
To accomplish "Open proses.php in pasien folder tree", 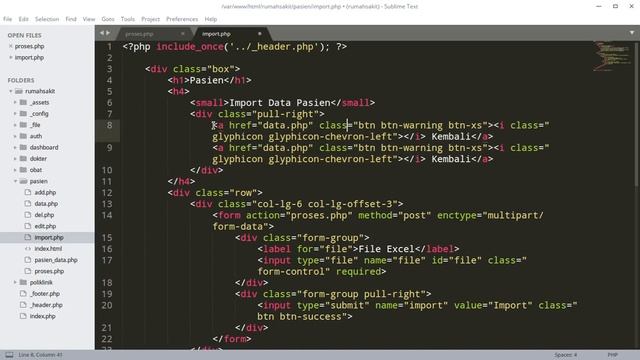I will [49, 271].
